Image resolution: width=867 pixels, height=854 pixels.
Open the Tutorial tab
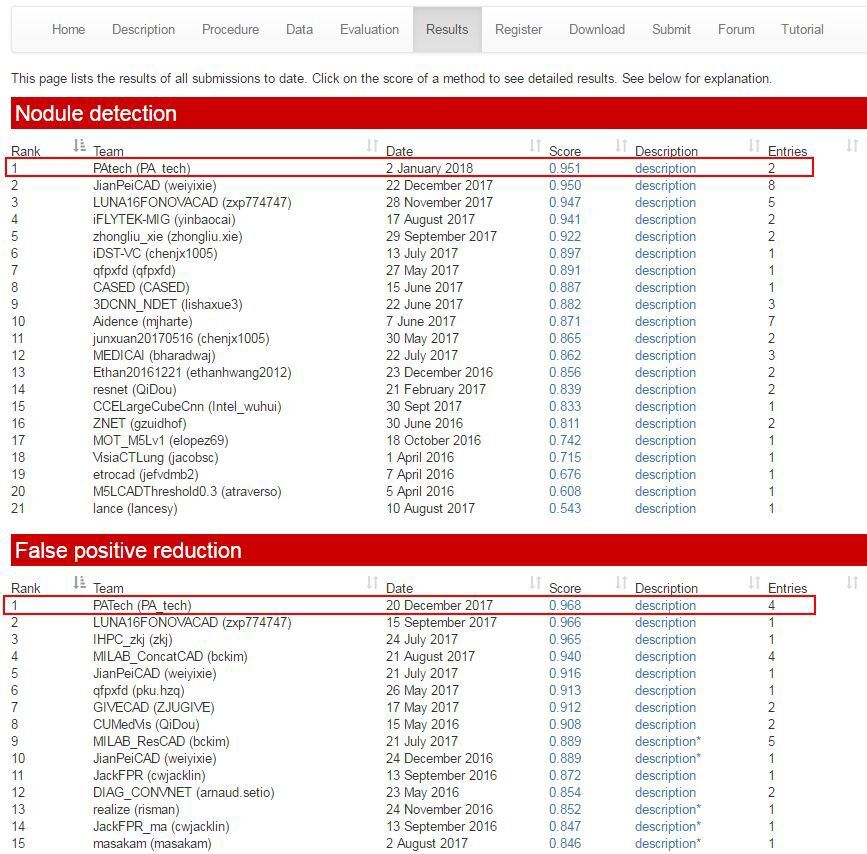[802, 29]
